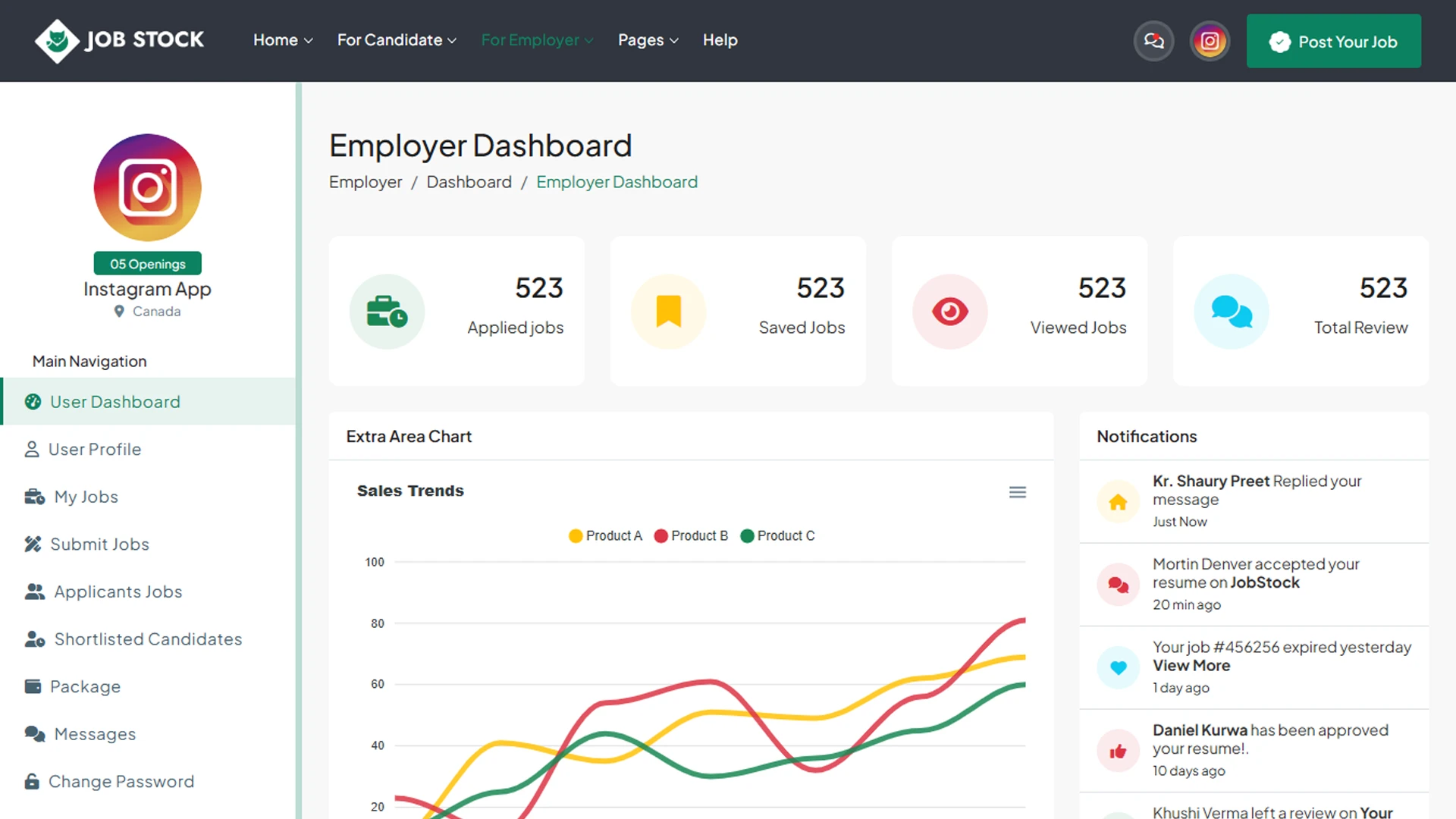Click the Post Your Job button
1456x819 pixels.
point(1333,41)
